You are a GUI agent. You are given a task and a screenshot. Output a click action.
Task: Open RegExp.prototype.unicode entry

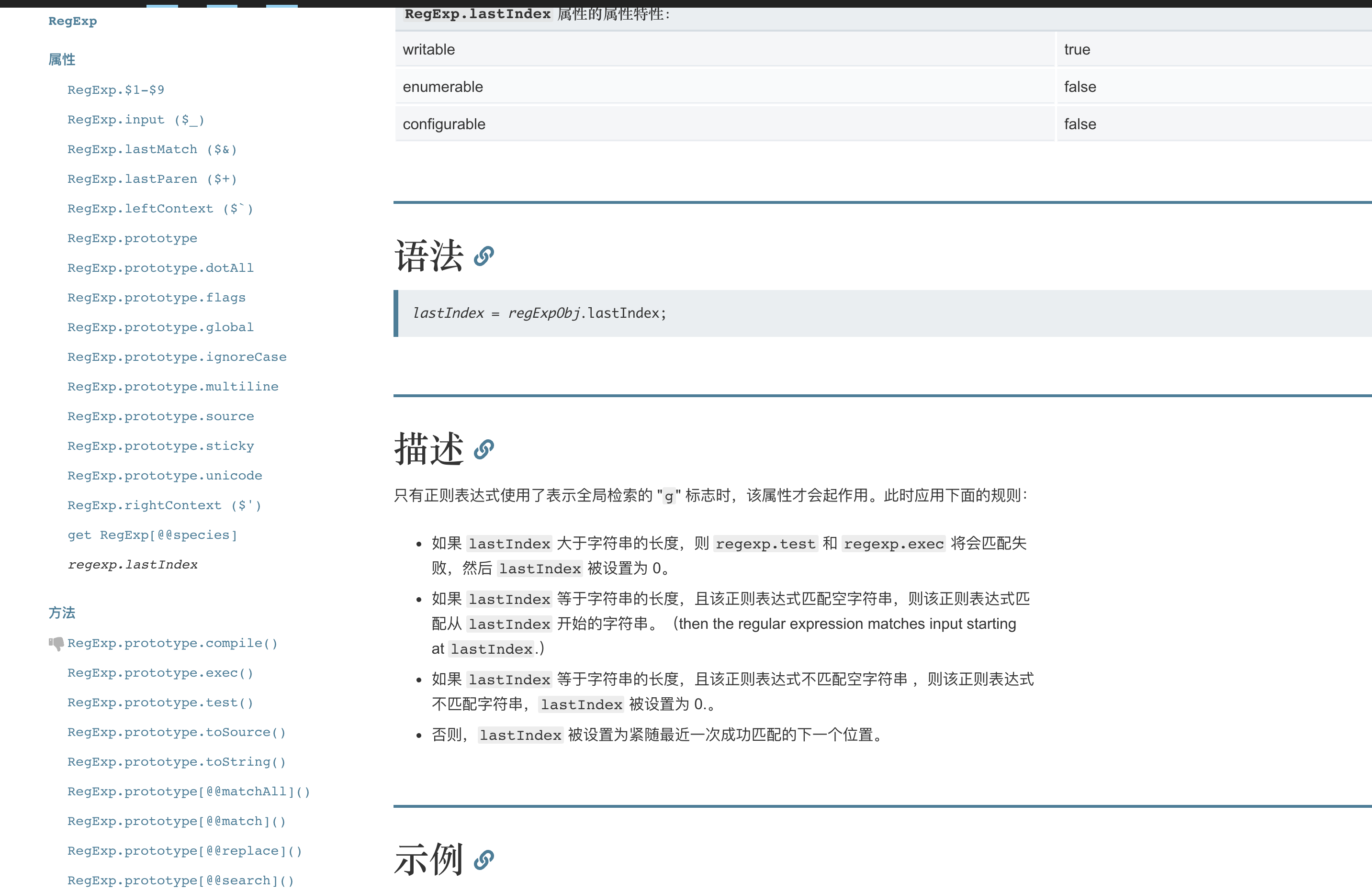coord(164,476)
